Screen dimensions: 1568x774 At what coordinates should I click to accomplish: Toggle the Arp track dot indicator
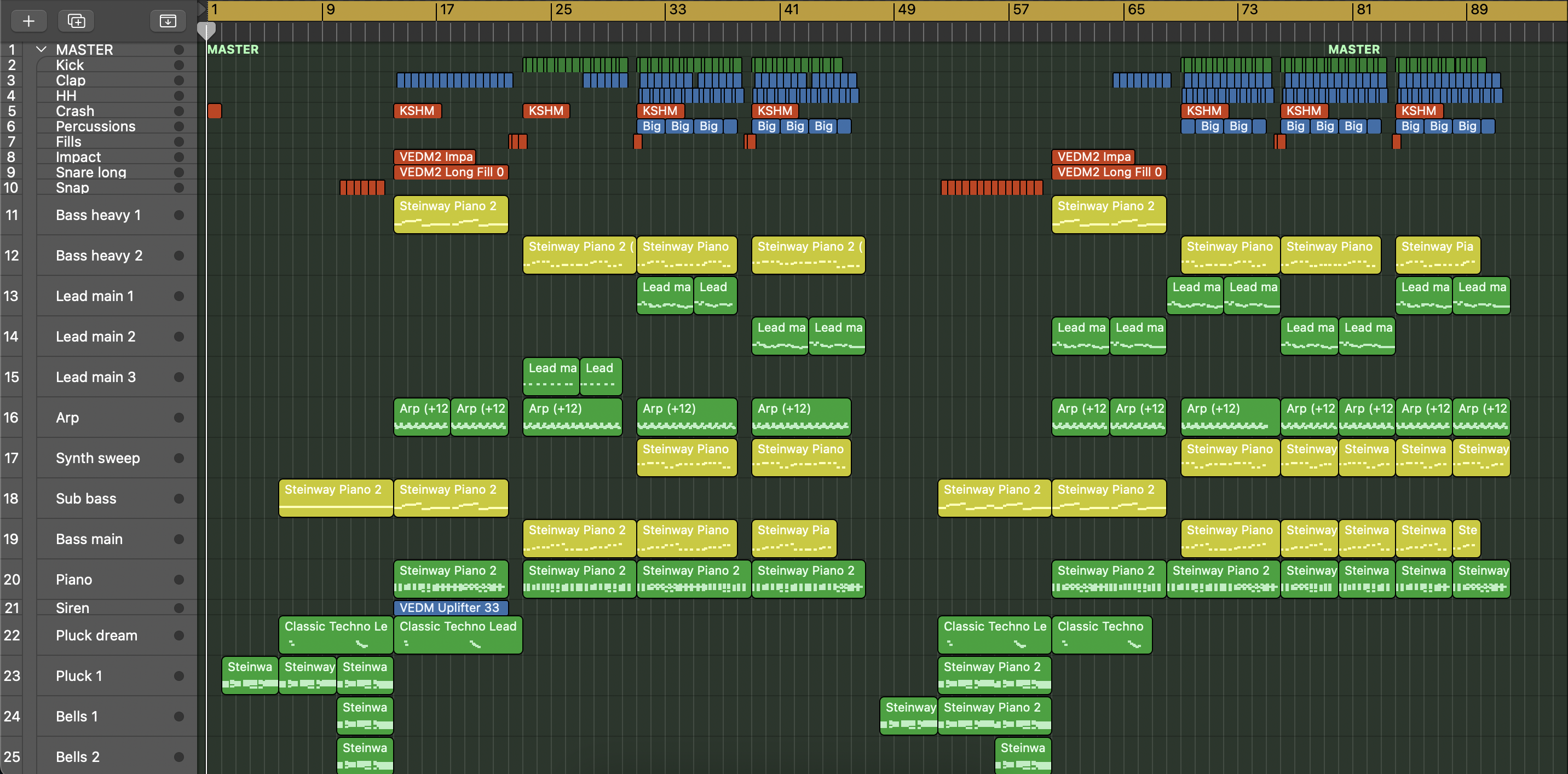(179, 418)
